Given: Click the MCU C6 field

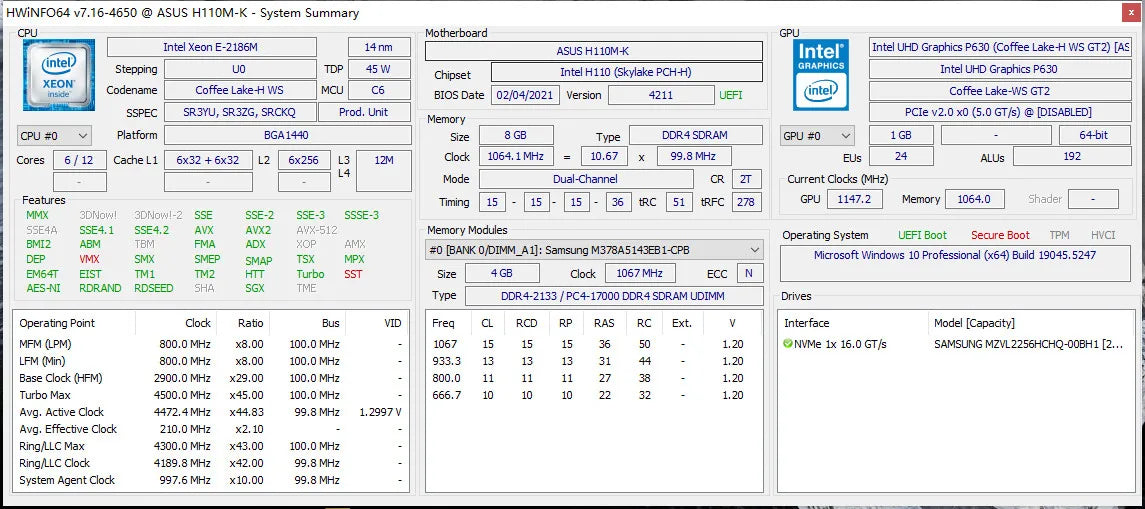Looking at the screenshot, I should point(379,90).
